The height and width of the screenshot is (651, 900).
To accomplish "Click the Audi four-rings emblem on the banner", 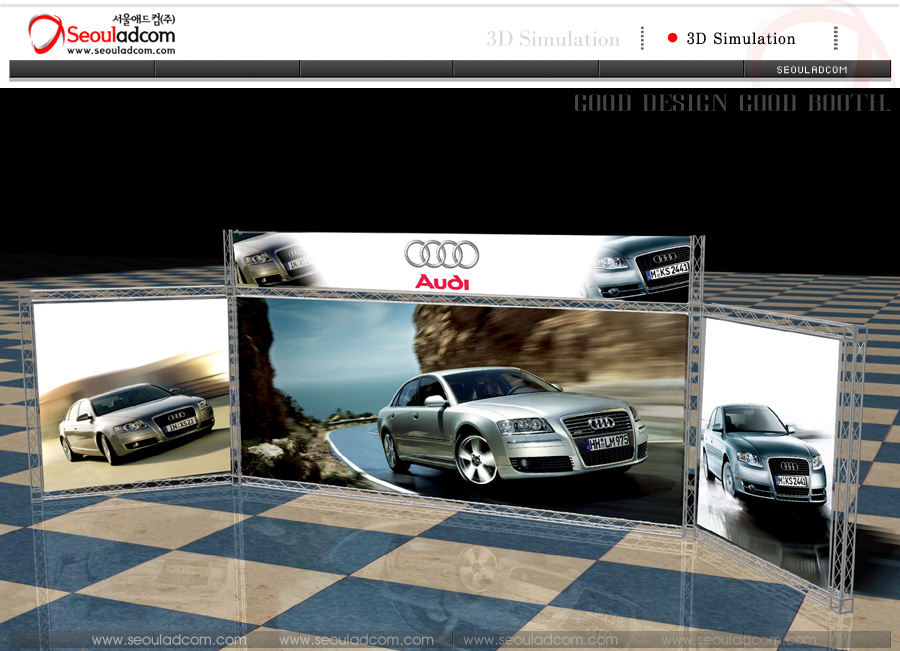I will pyautogui.click(x=442, y=254).
